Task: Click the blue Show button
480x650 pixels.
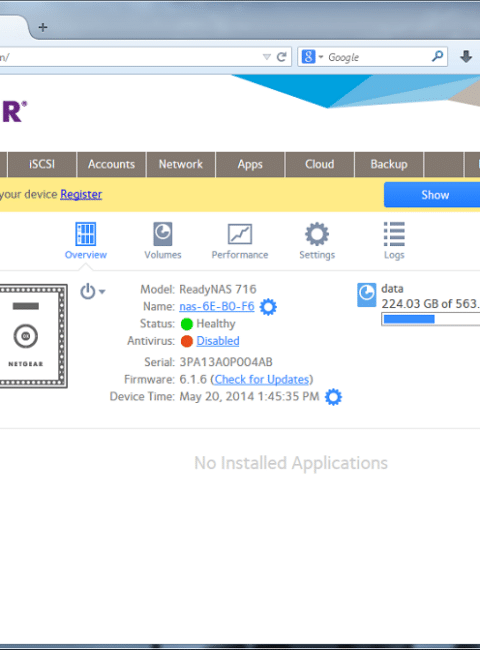Action: tap(432, 195)
